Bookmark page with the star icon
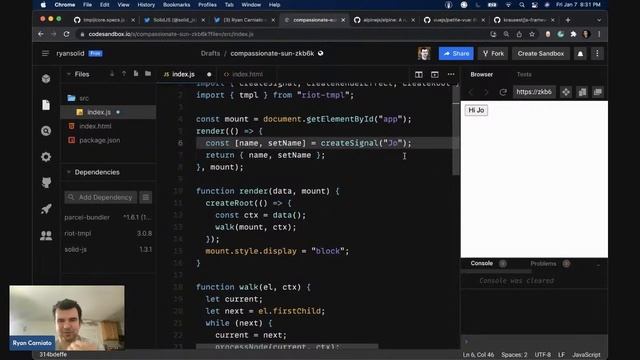640x360 pixels. coord(532,34)
